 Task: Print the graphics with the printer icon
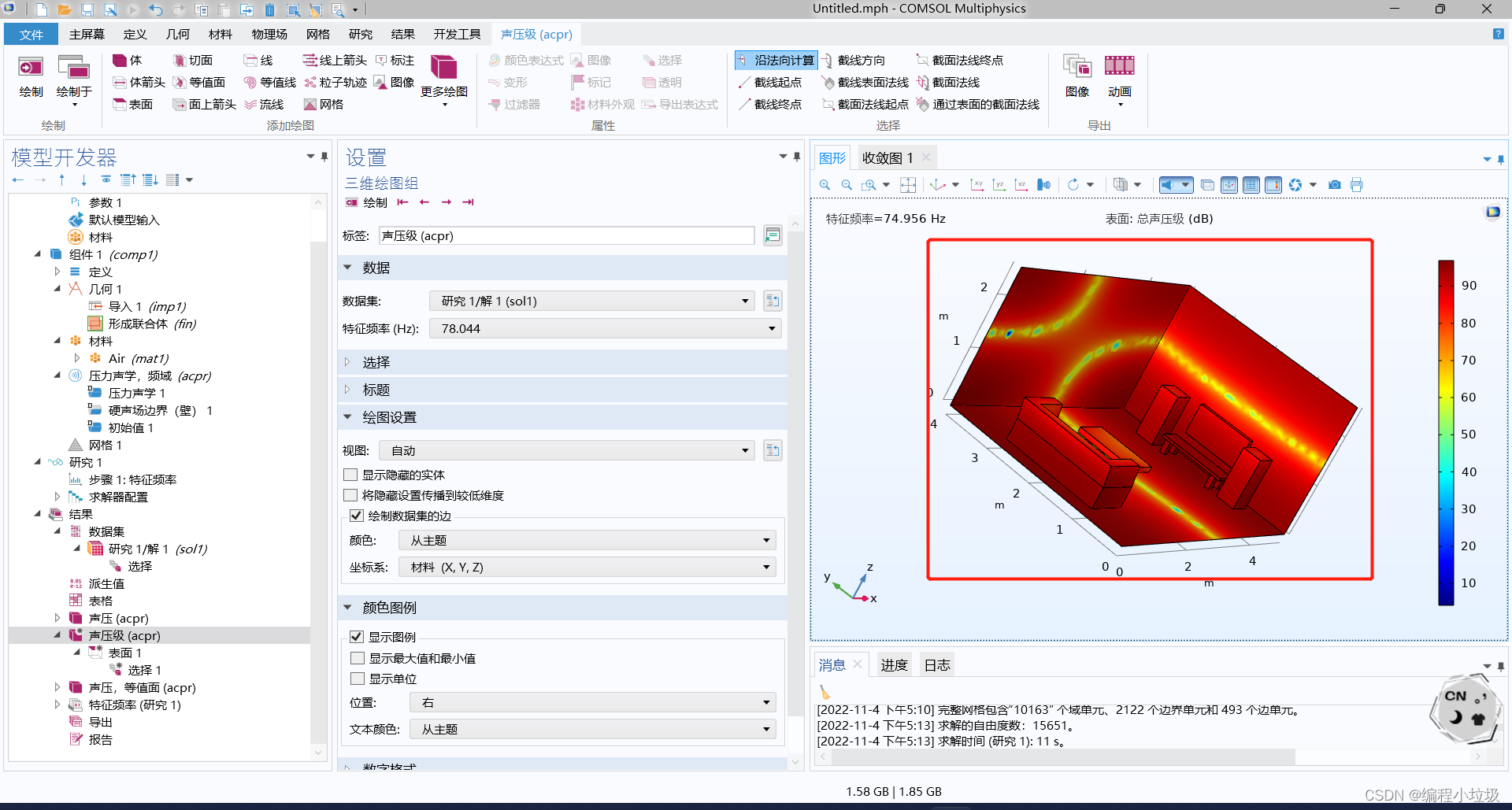[x=1356, y=185]
